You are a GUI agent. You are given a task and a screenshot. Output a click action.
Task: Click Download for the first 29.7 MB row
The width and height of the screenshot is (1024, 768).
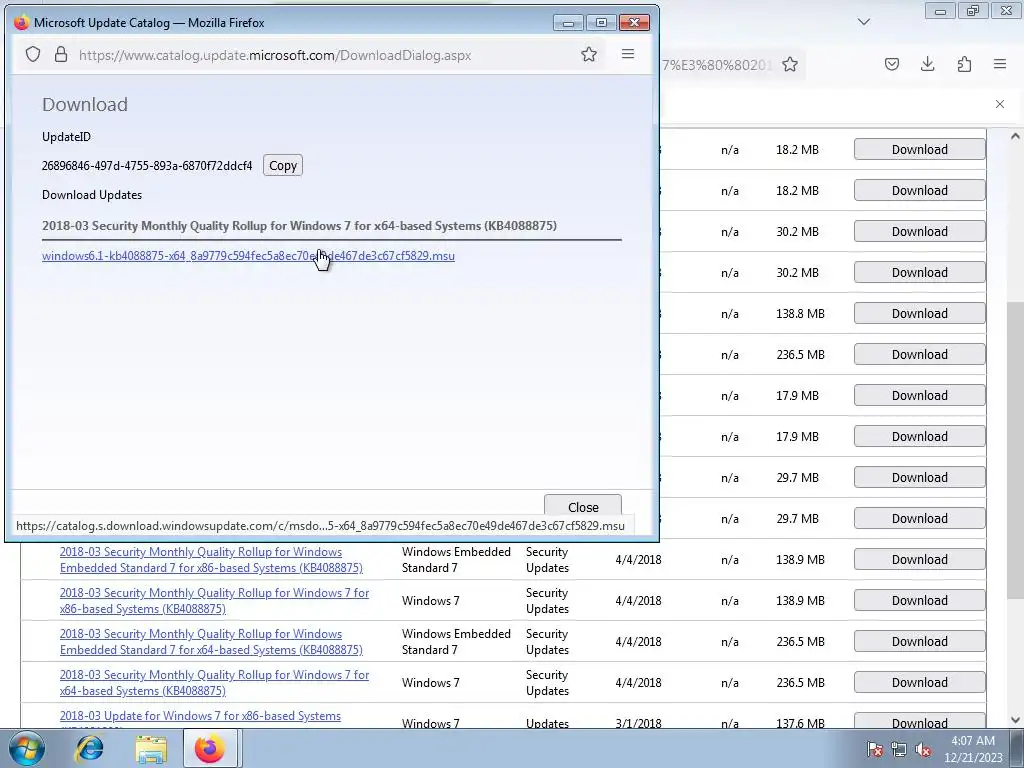pos(920,477)
